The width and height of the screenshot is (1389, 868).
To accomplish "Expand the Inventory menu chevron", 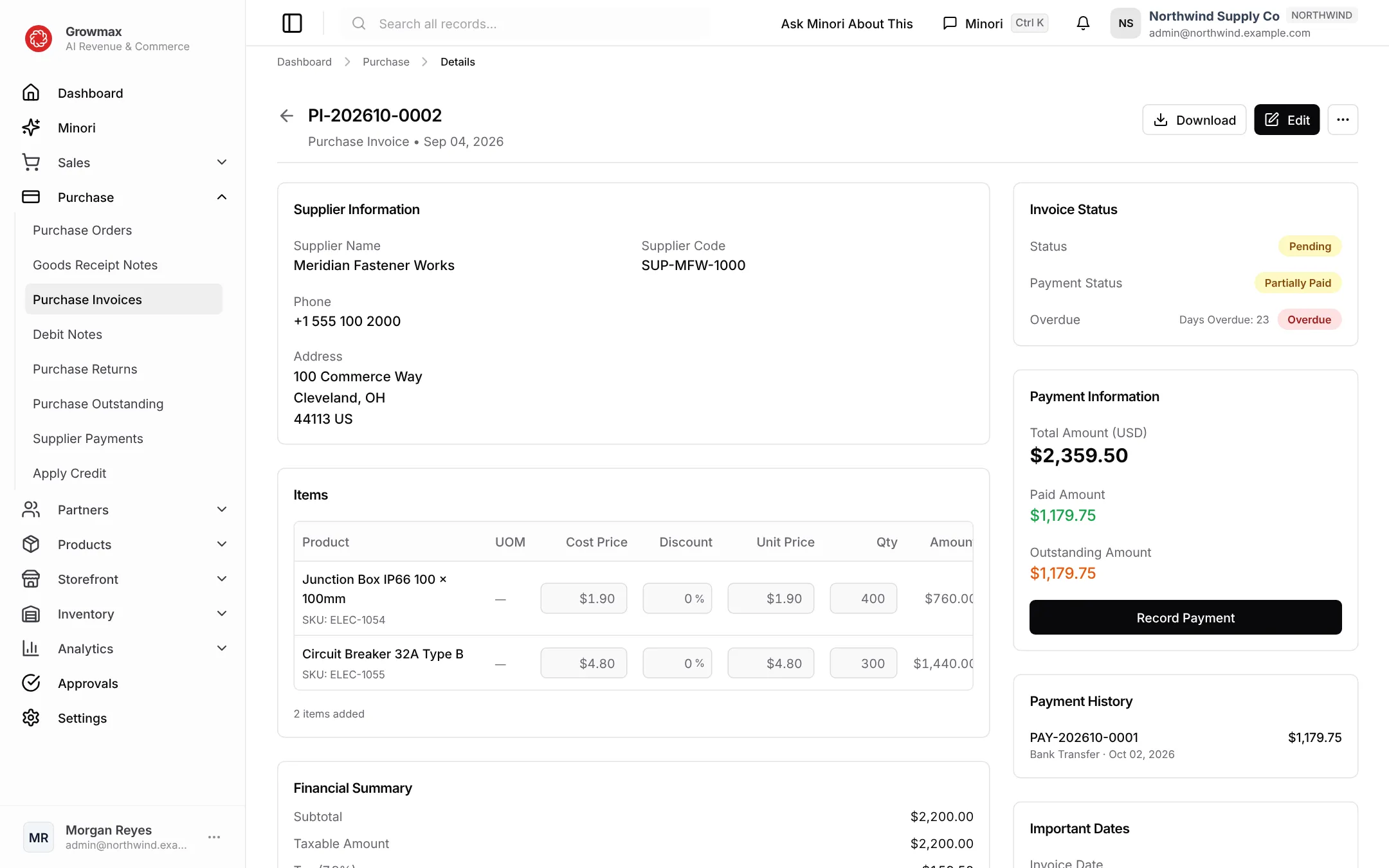I will 222,614.
